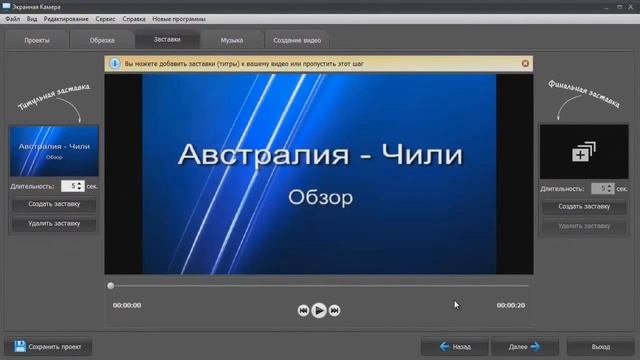Viewport: 640px width, 360px height.
Task: Click the Сохранить проект button
Action: [48, 347]
